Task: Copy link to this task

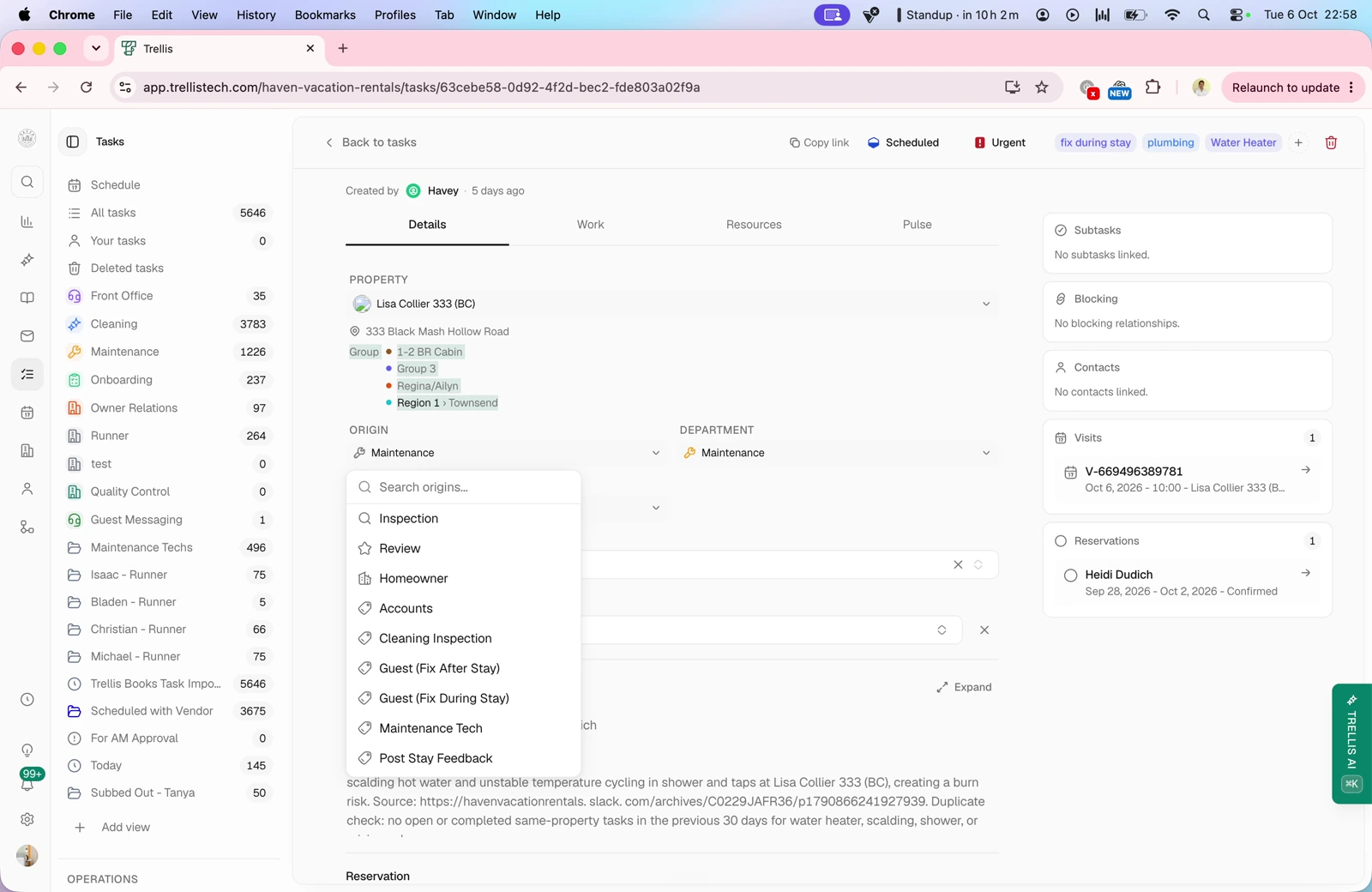Action: [x=819, y=142]
